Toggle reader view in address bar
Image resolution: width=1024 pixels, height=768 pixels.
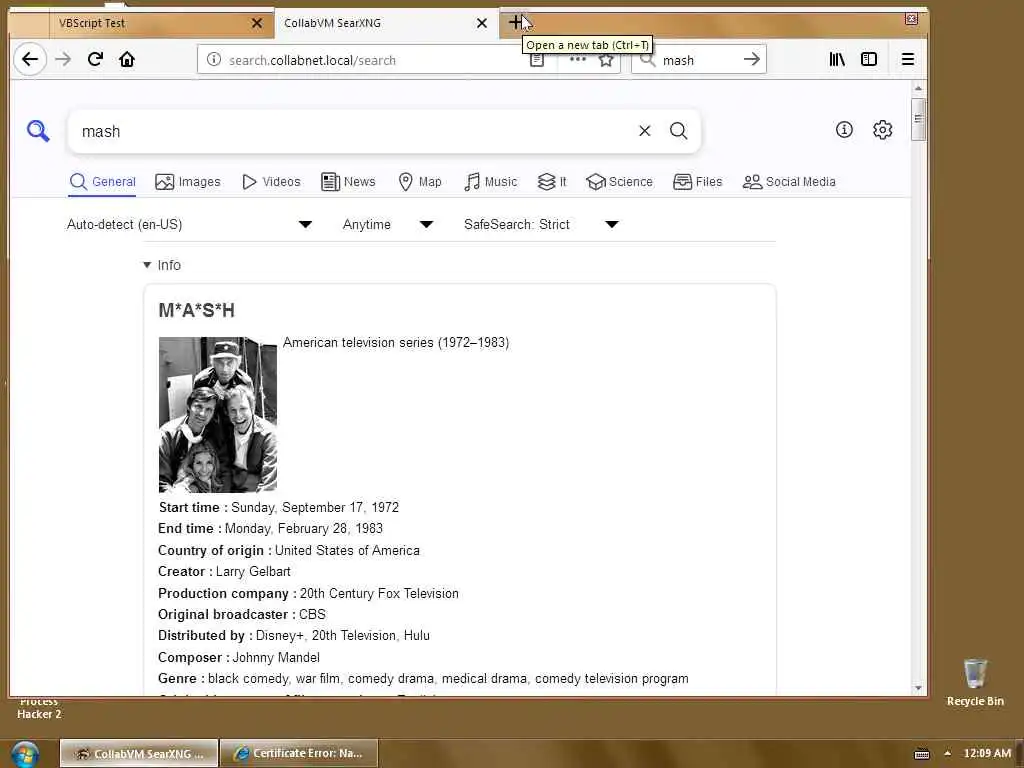click(537, 61)
